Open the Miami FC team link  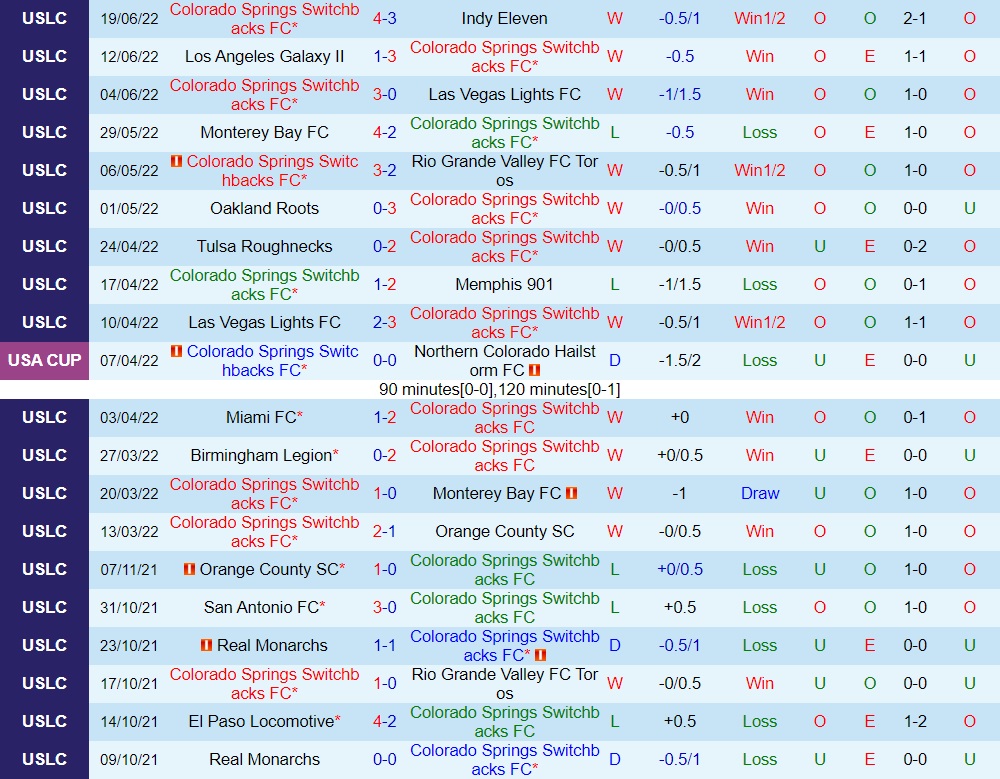coord(261,417)
